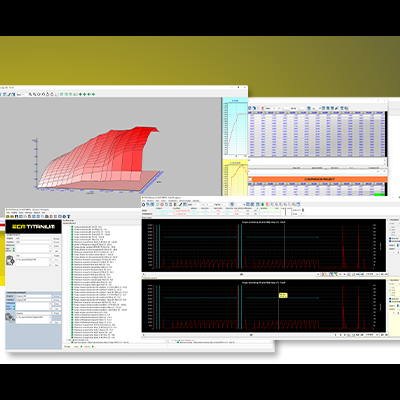Click the yellow tooltip on the lower graph

click(283, 295)
